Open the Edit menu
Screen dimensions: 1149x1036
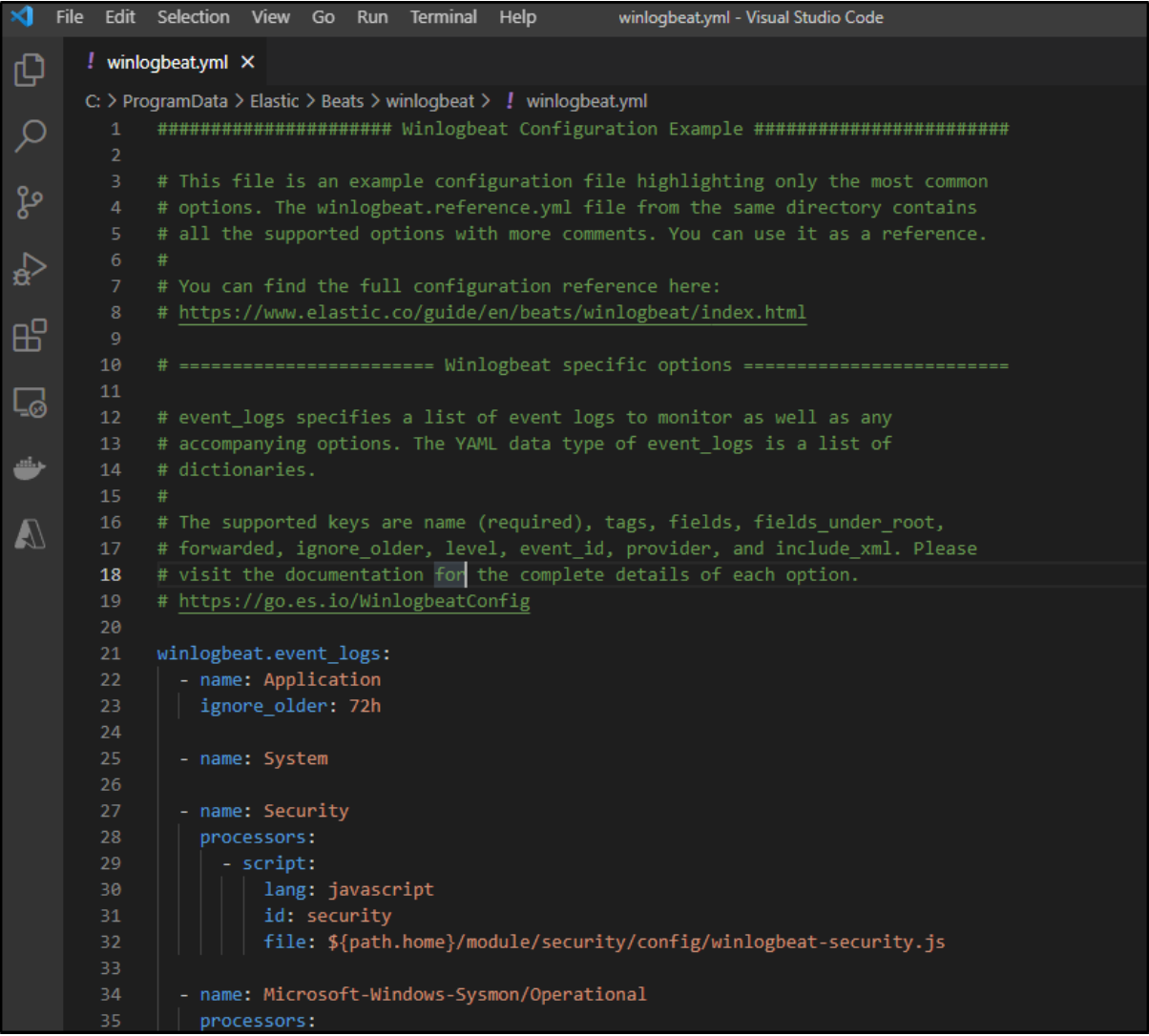tap(120, 17)
